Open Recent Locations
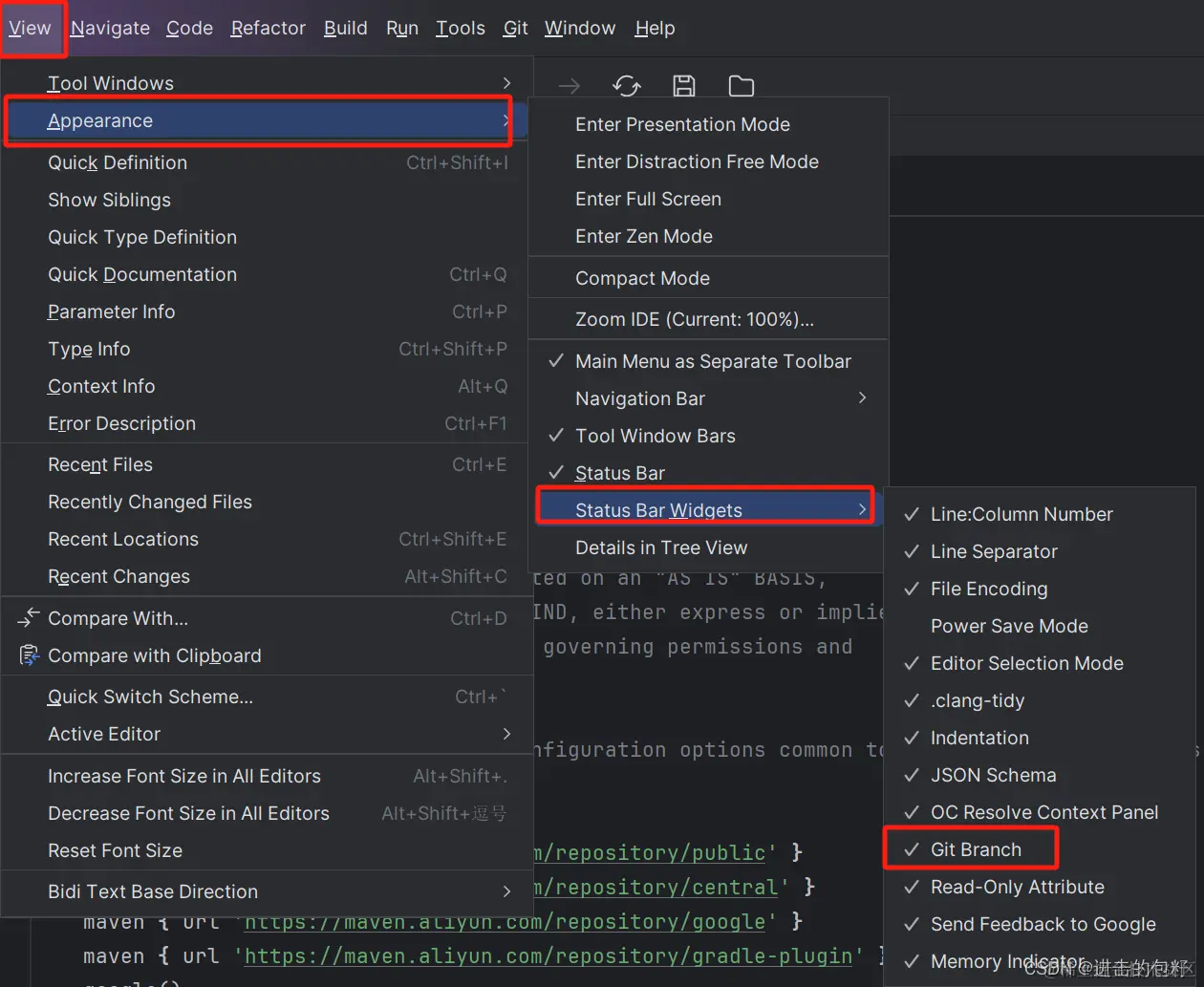Image resolution: width=1204 pixels, height=987 pixels. coord(266,539)
